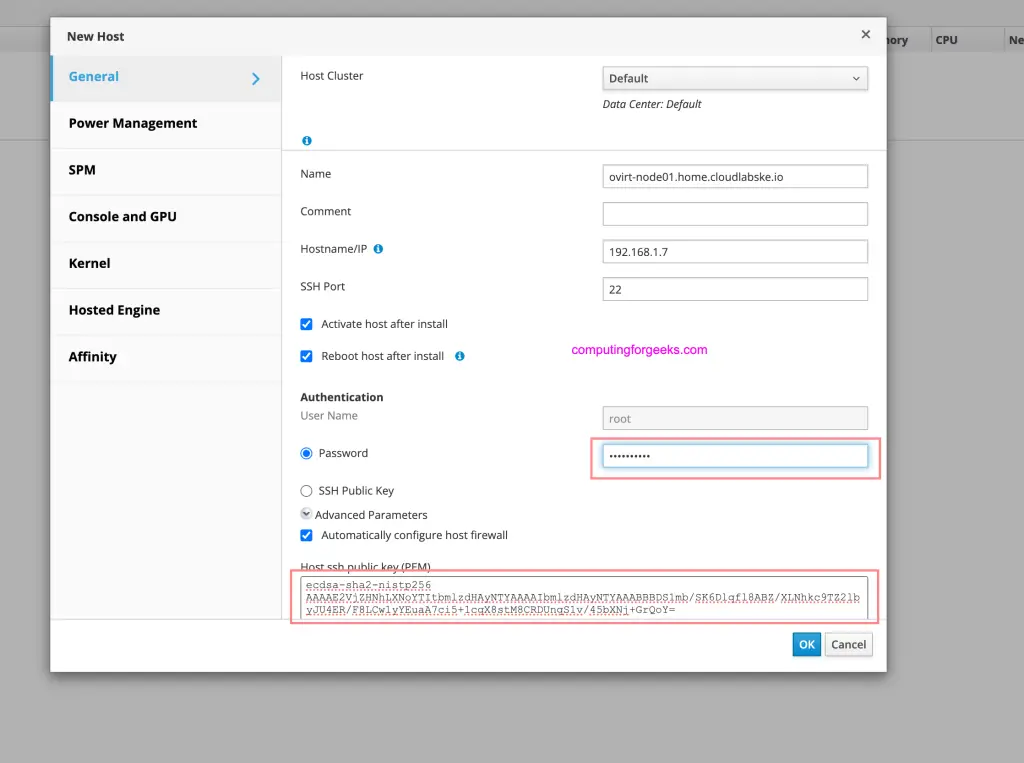Uncheck Activate host after install
This screenshot has width=1024, height=763.
point(306,324)
